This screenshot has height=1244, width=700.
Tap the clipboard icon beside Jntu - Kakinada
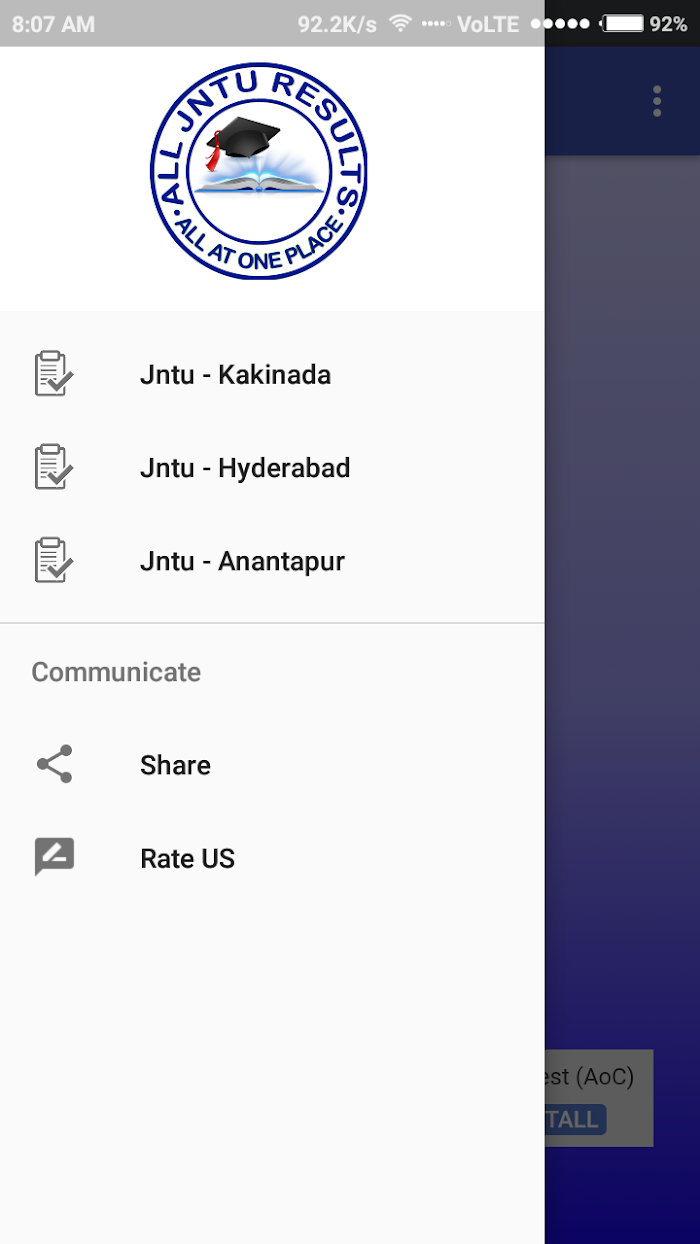54,374
